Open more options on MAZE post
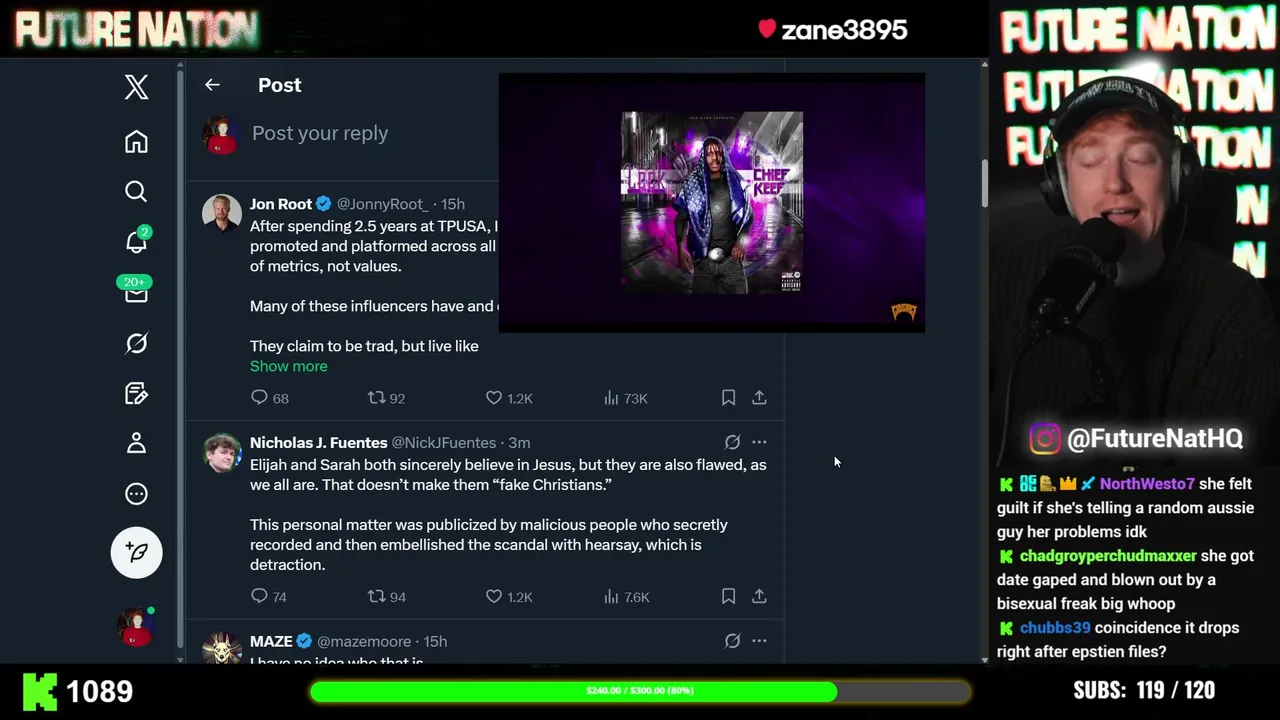This screenshot has width=1280, height=720. [x=759, y=641]
